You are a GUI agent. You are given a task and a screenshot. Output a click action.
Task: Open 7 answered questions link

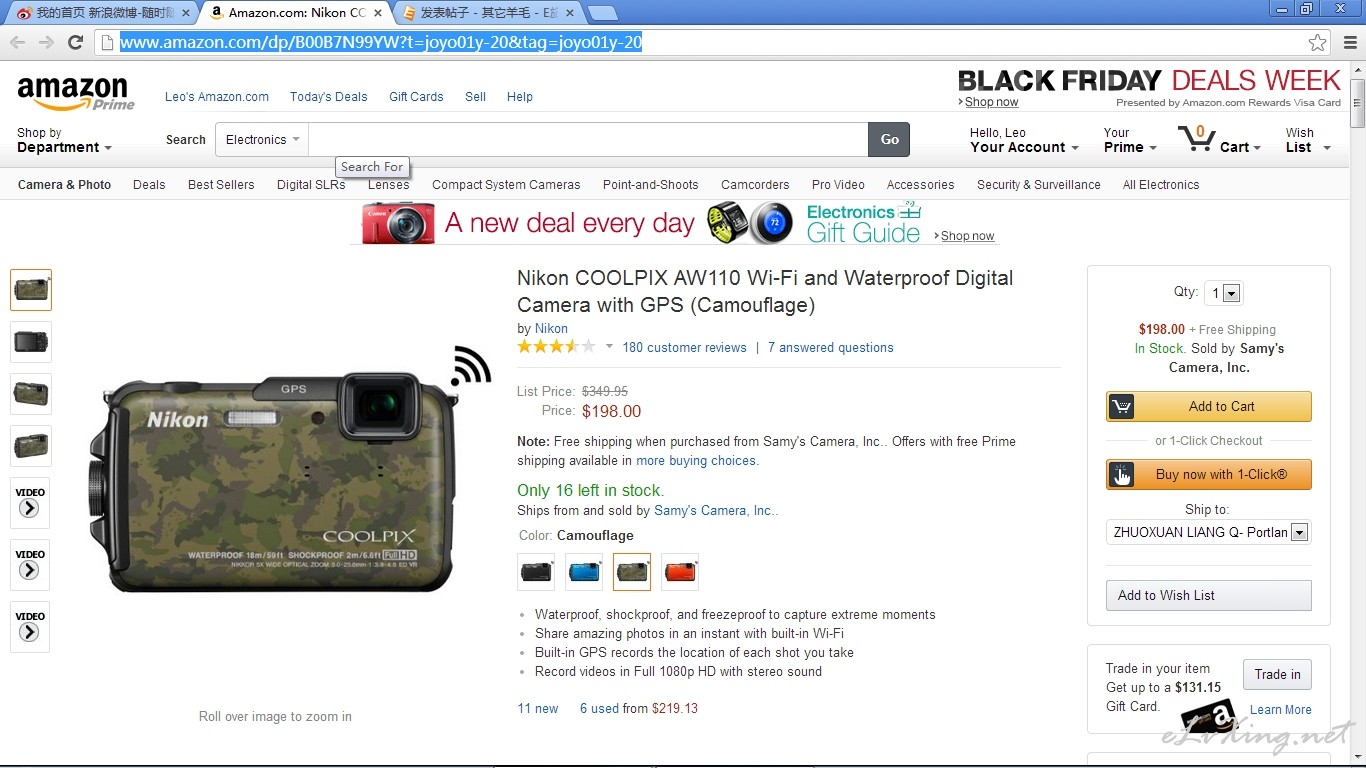(x=831, y=348)
